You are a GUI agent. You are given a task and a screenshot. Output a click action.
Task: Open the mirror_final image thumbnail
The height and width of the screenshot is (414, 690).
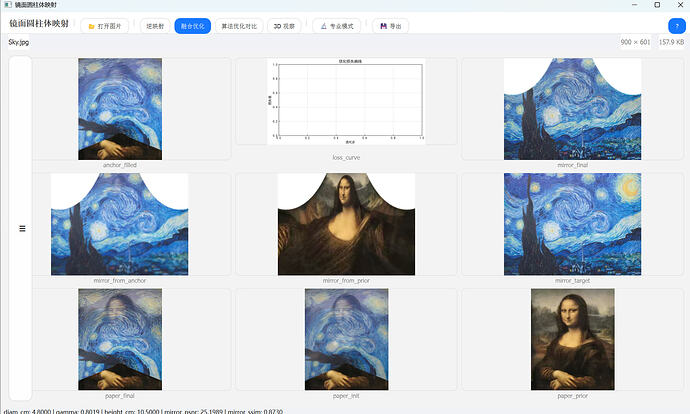click(573, 109)
